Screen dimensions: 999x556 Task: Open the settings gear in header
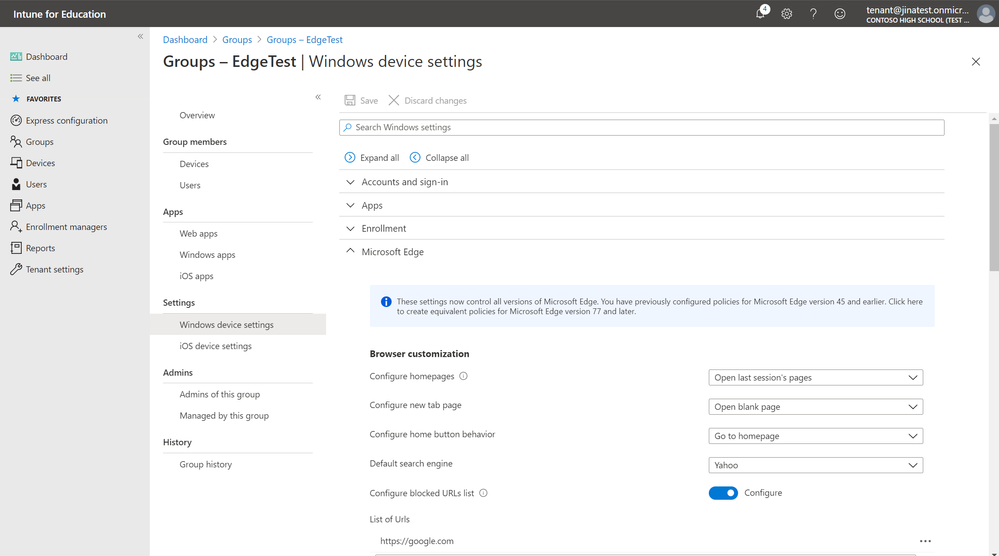pyautogui.click(x=787, y=14)
